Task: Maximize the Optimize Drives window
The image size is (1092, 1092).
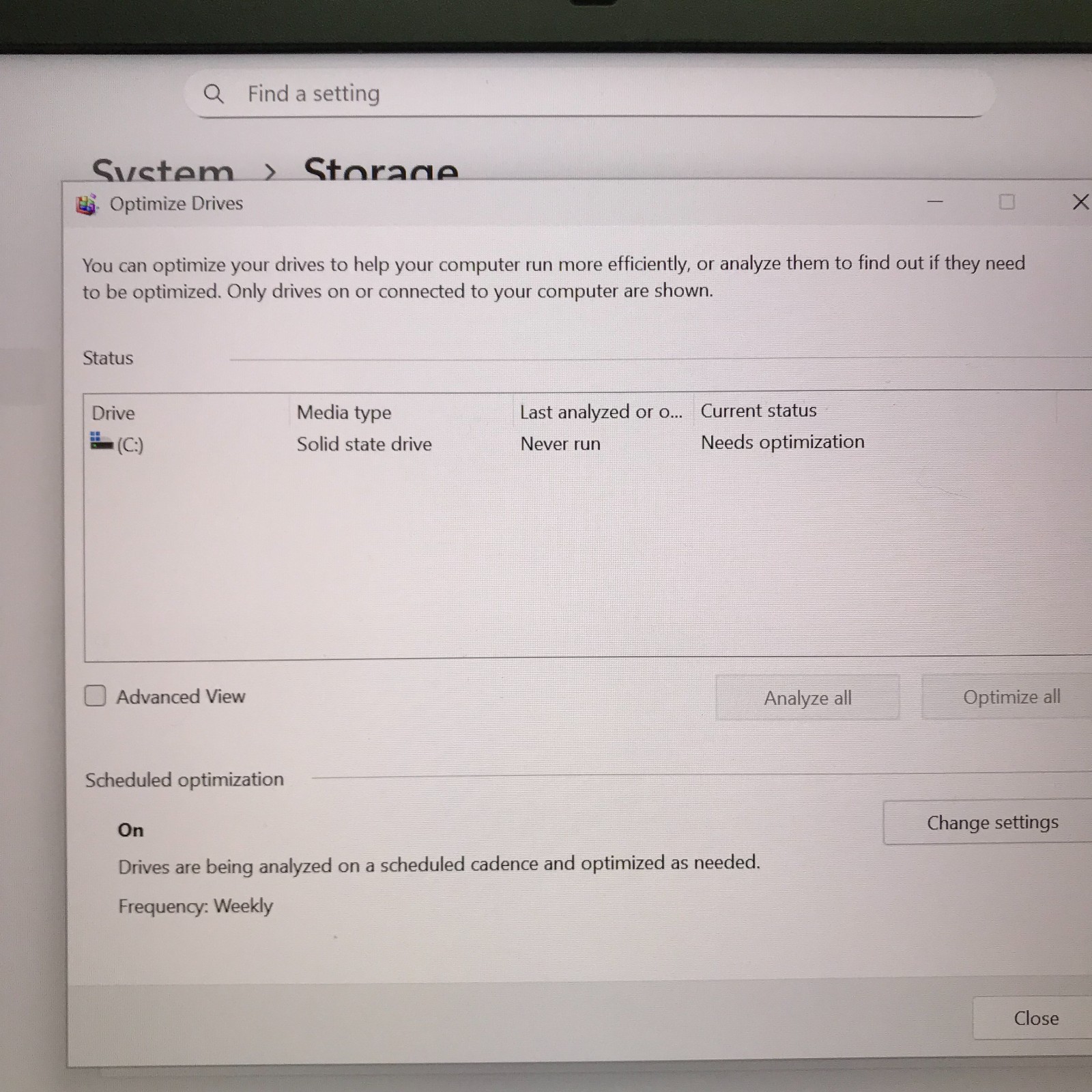Action: click(1007, 202)
